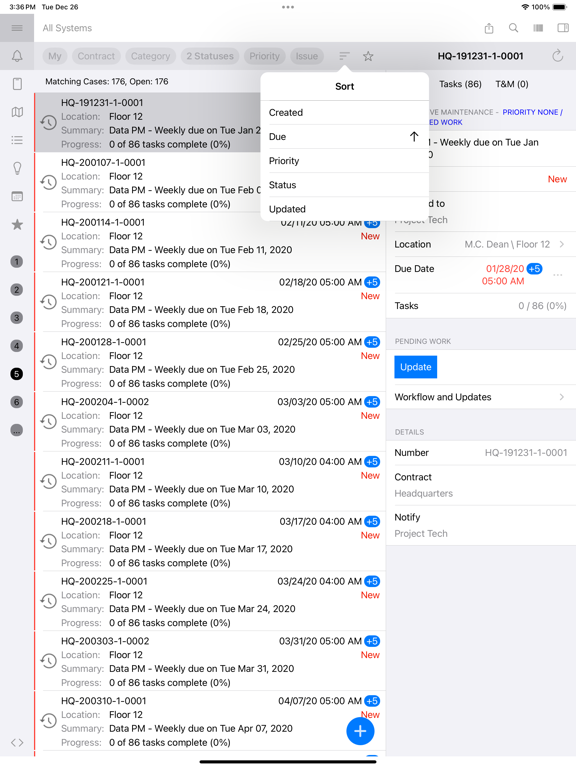Open the favorites star in sidebar
576x768 pixels.
[x=17, y=224]
